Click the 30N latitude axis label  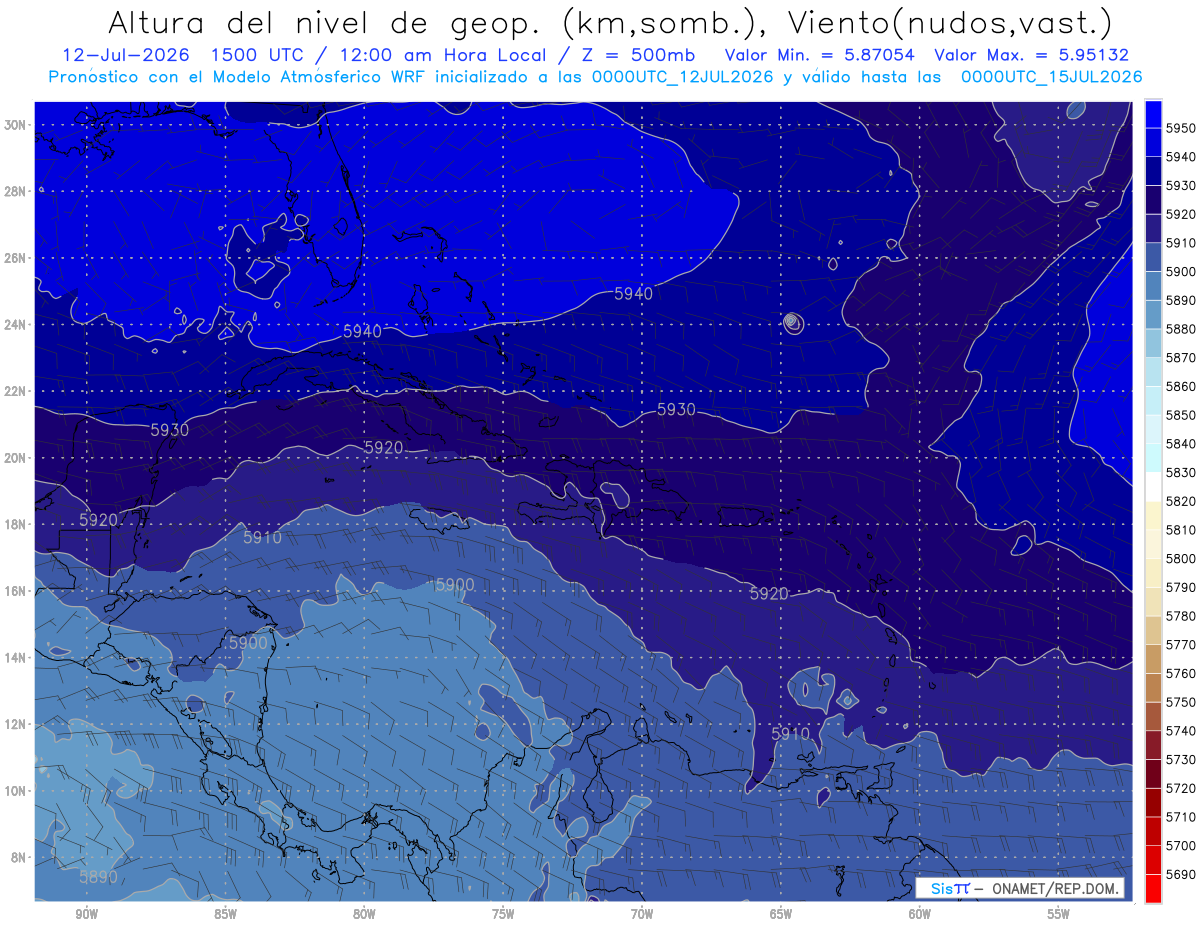15,124
